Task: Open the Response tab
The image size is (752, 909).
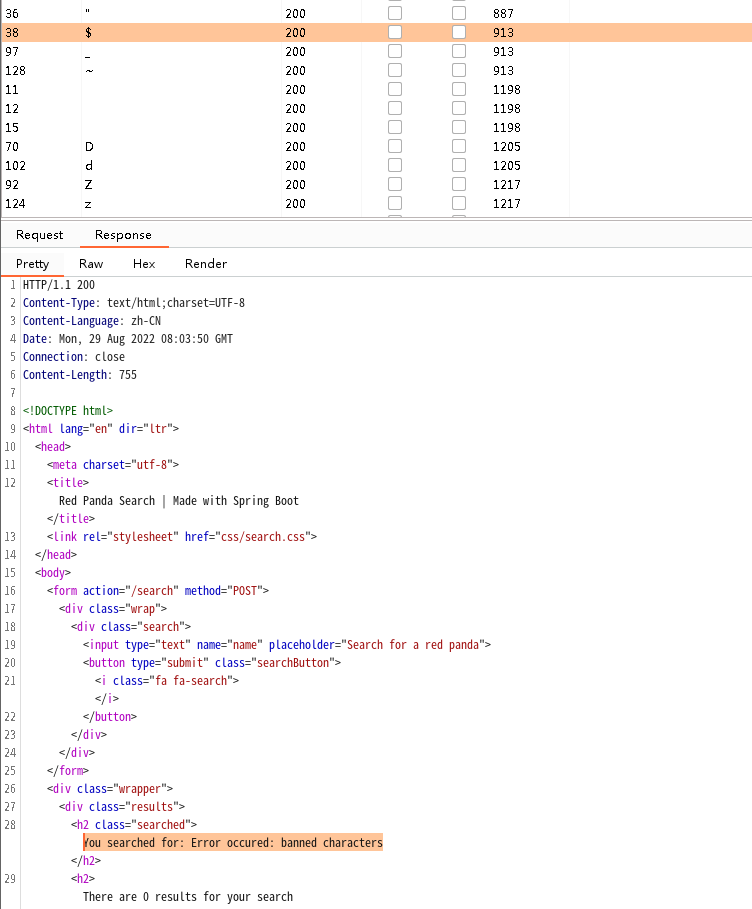Action: point(123,235)
